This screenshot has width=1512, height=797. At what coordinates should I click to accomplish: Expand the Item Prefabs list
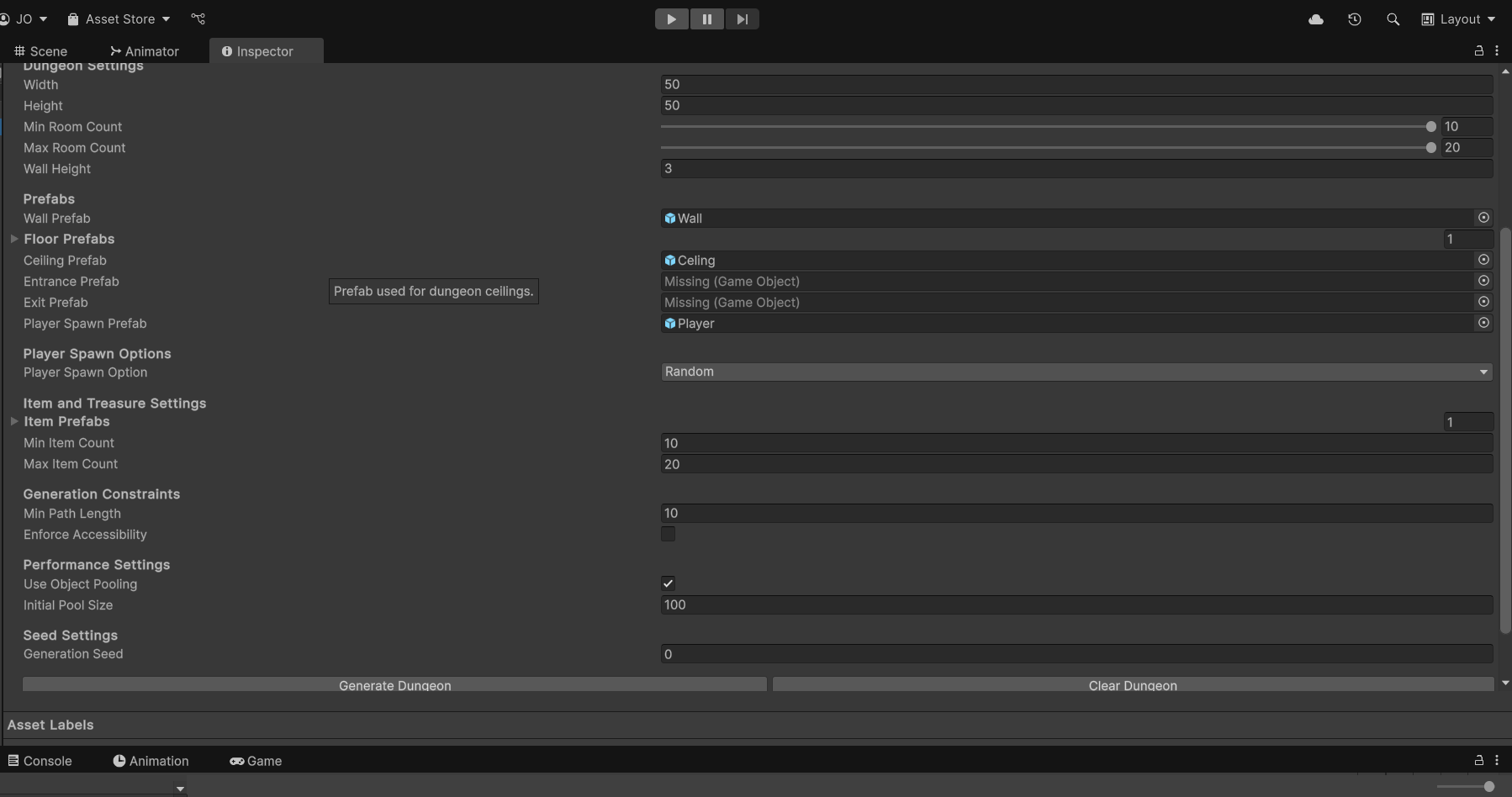14,421
